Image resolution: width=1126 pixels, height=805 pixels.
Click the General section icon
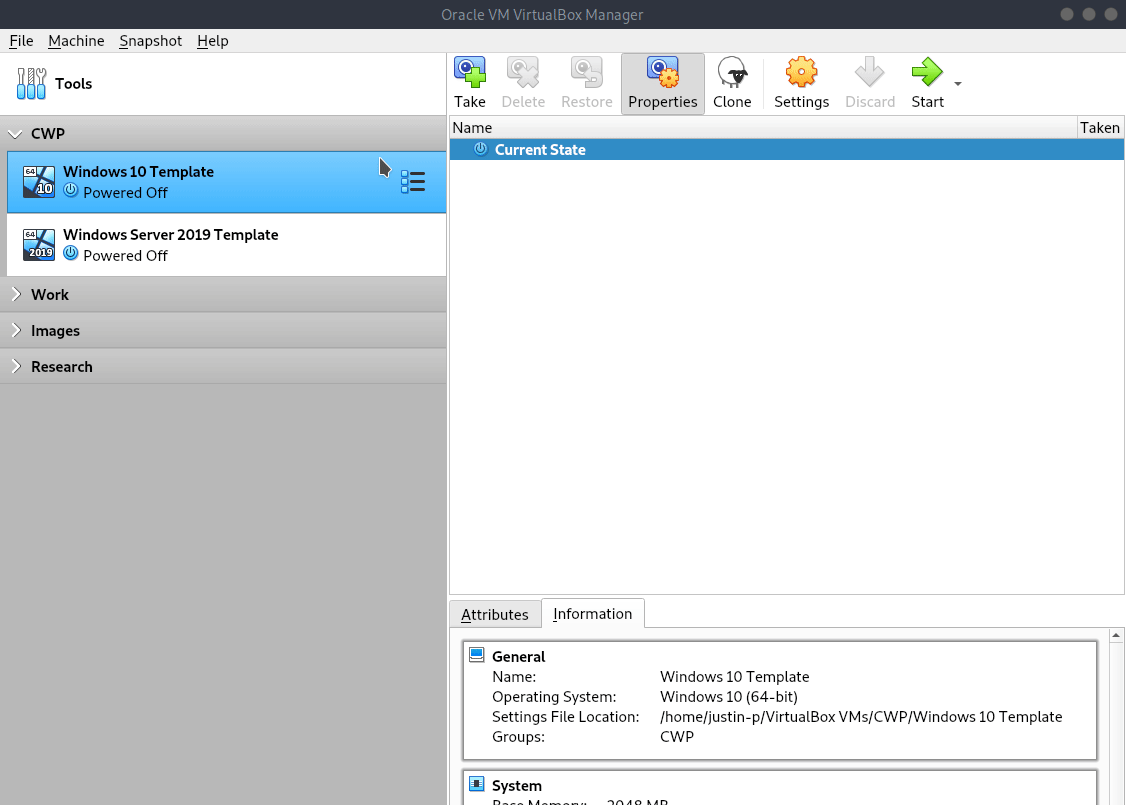(476, 654)
